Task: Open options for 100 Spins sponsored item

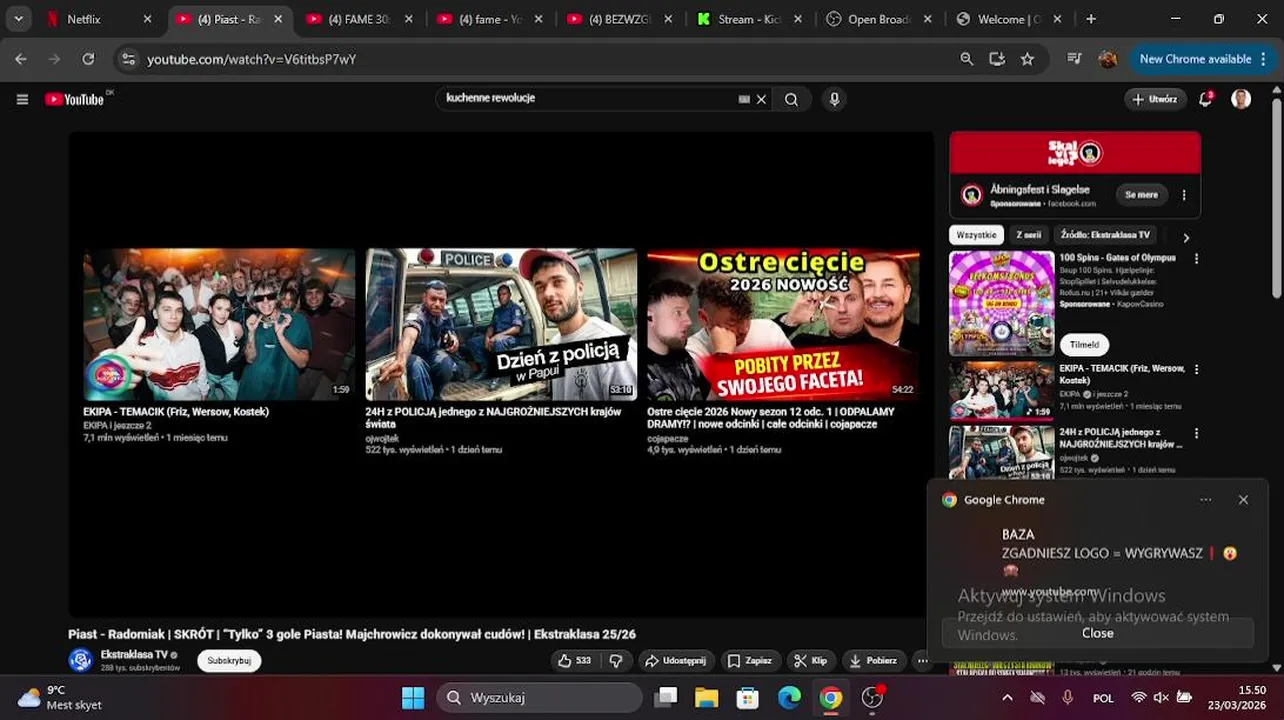Action: click(1196, 259)
